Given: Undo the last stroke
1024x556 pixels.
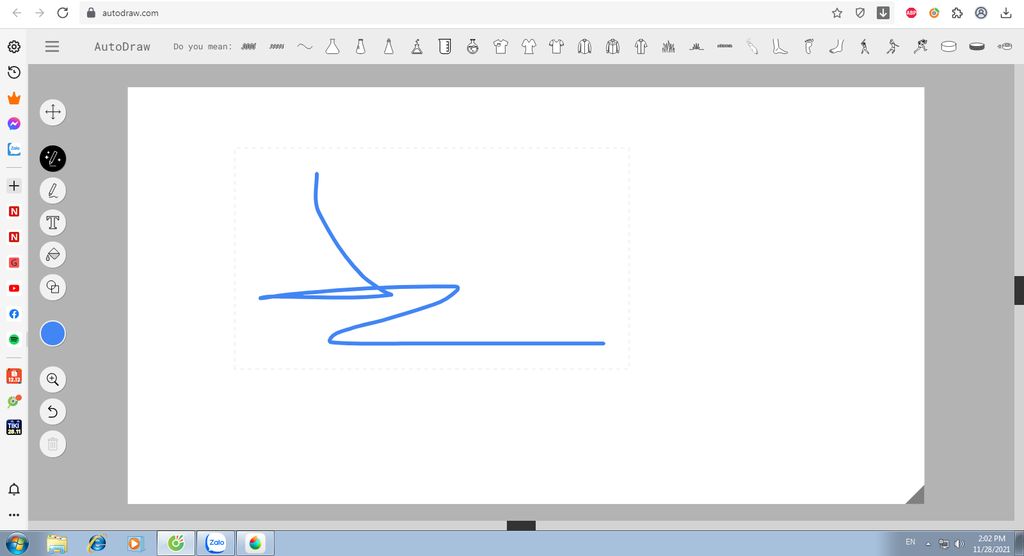Looking at the screenshot, I should (53, 412).
